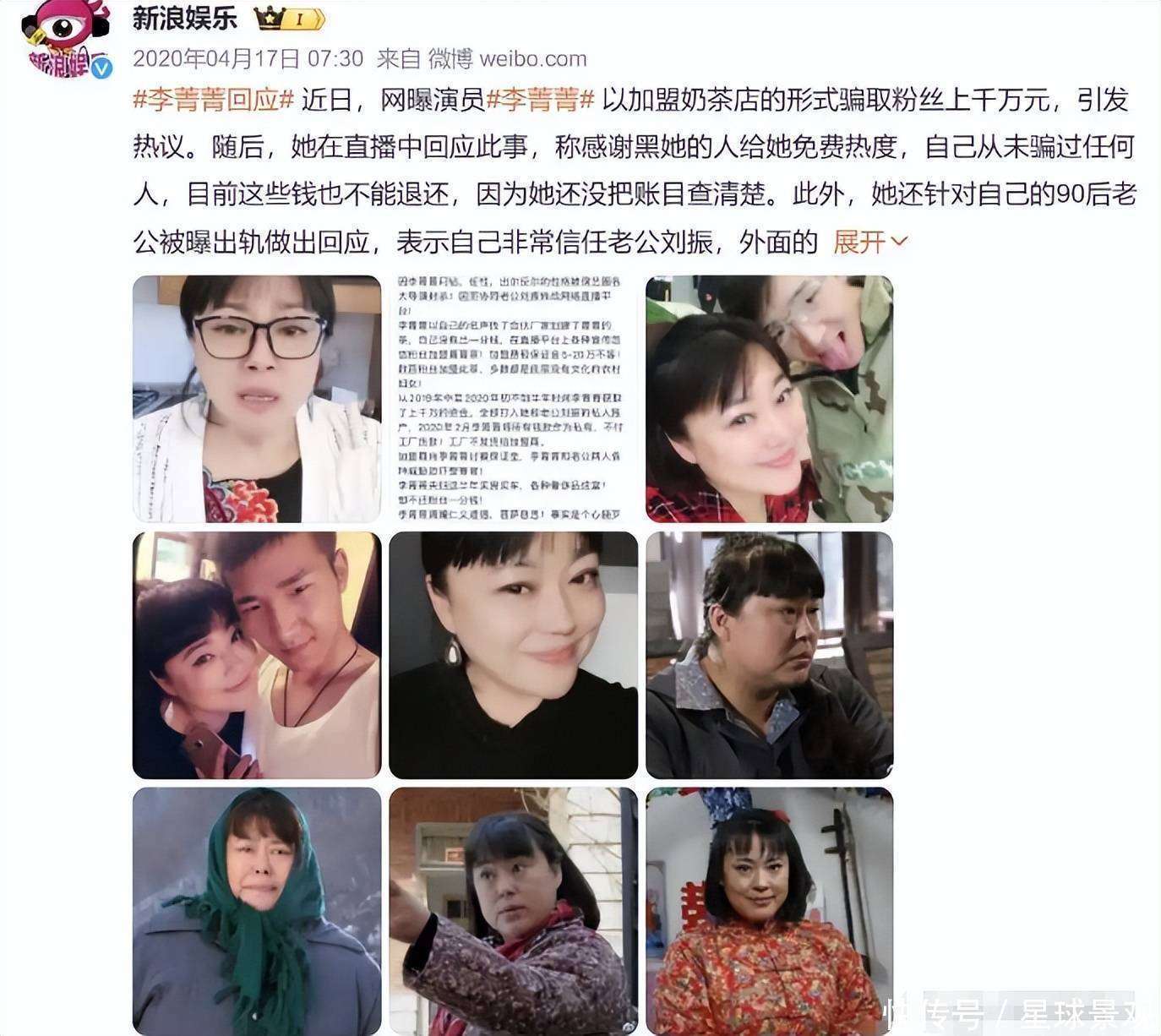Image resolution: width=1161 pixels, height=1036 pixels.
Task: Click the 微博 weibo.com source link
Action: pyautogui.click(x=507, y=58)
